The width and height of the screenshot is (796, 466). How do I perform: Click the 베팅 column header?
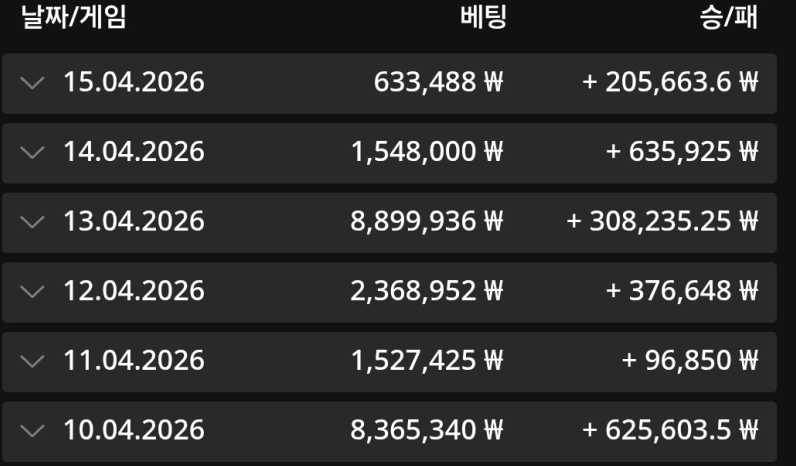(x=483, y=17)
